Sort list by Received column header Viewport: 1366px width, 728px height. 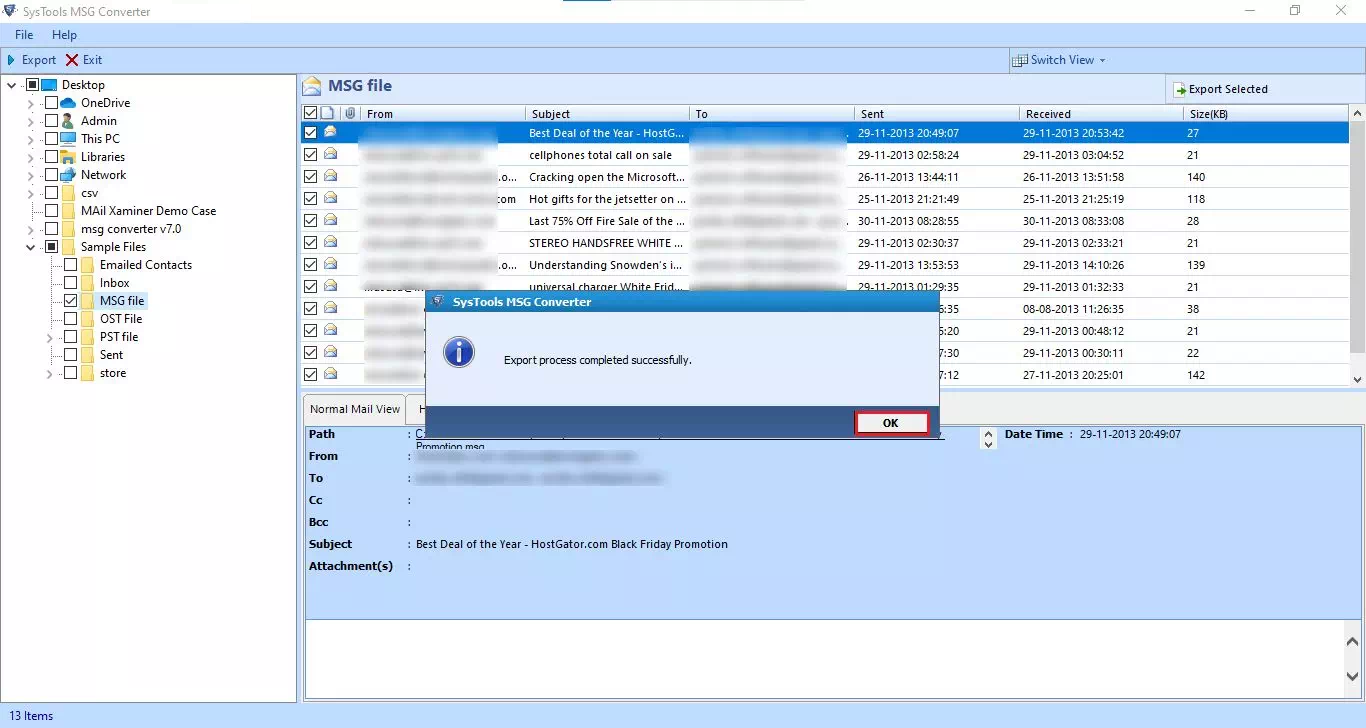tap(1102, 114)
